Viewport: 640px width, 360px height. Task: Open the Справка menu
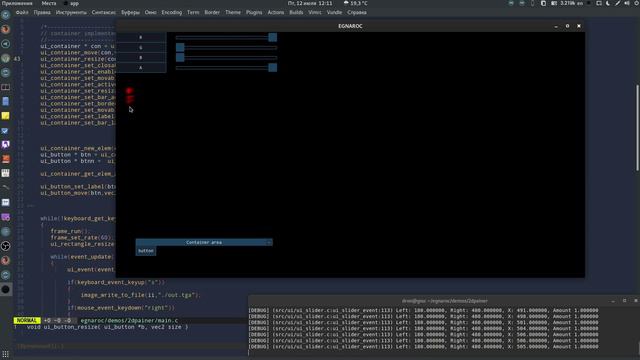pos(357,12)
